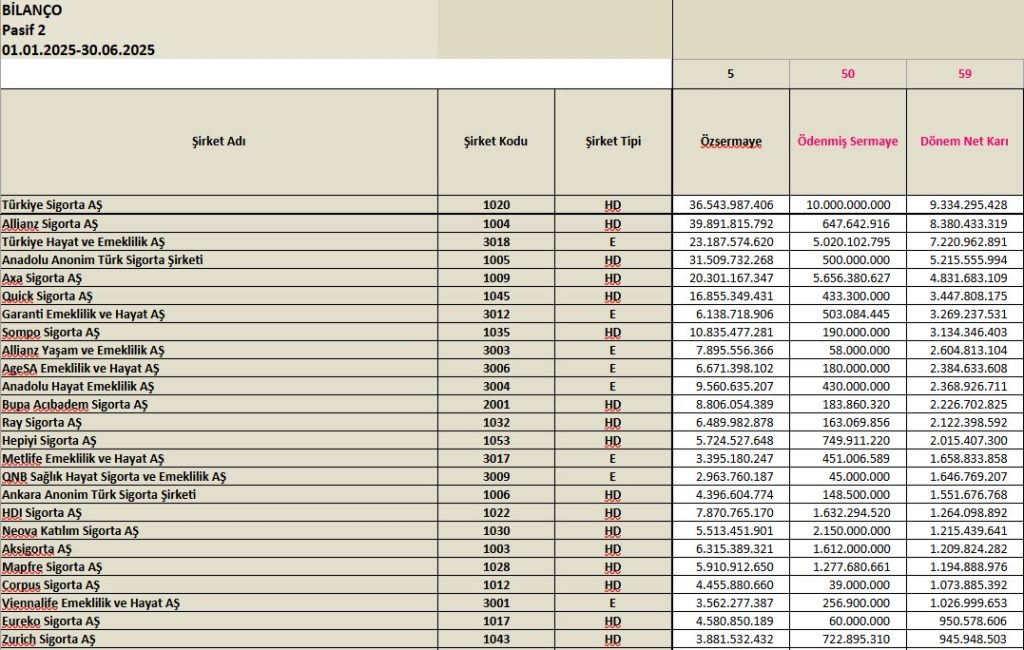
Task: Click net profit value 2.368.926.711
Action: click(x=965, y=387)
